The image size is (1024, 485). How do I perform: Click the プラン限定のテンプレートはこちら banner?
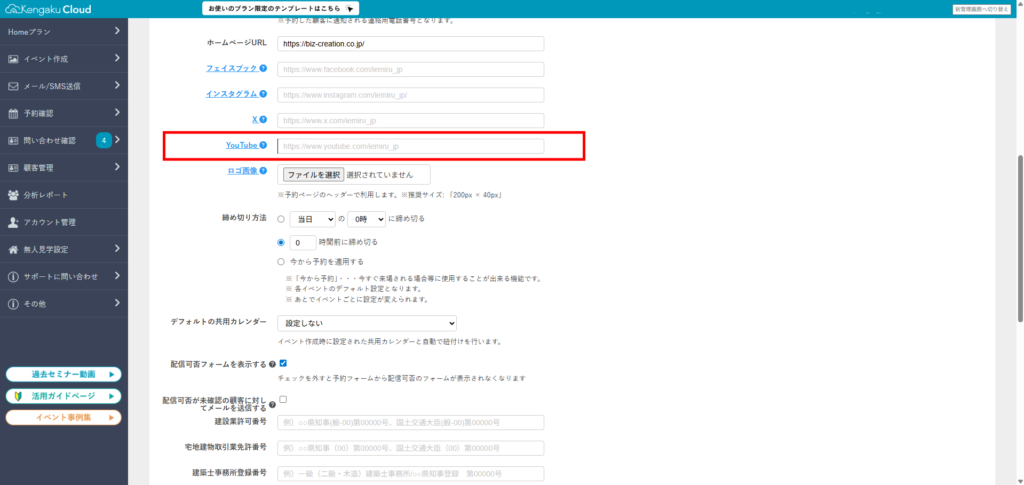click(281, 8)
